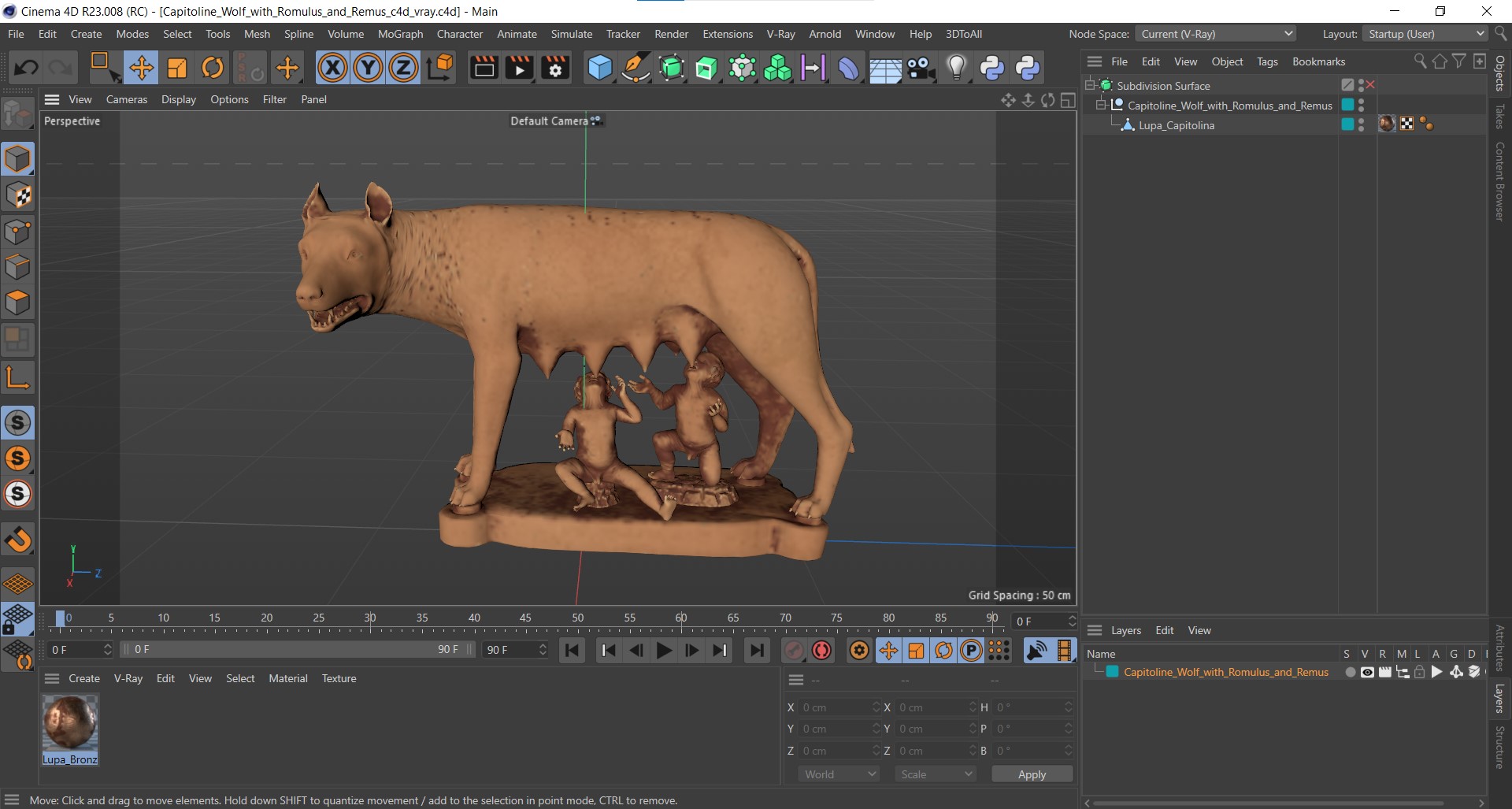Image resolution: width=1512 pixels, height=809 pixels.
Task: Click Record Active Objects keyframe button
Action: point(795,651)
